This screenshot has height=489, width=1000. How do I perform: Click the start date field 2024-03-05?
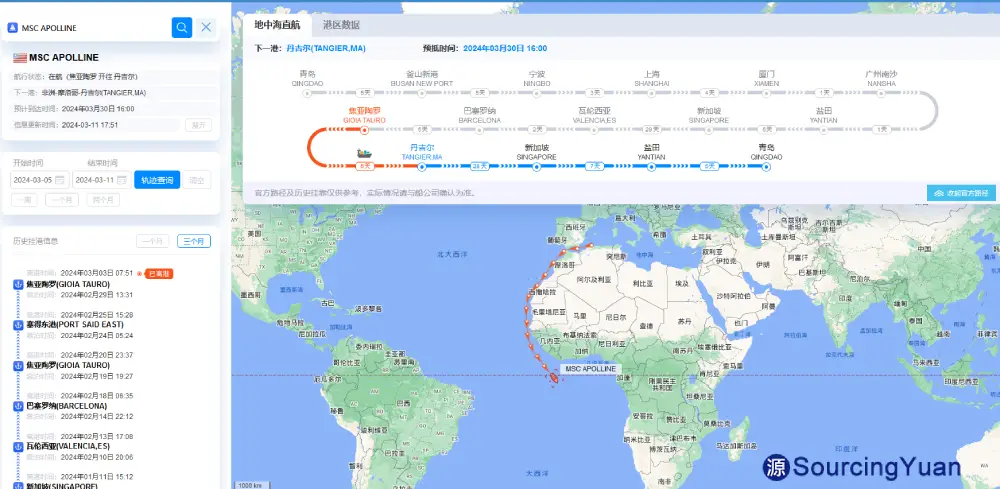click(x=40, y=180)
